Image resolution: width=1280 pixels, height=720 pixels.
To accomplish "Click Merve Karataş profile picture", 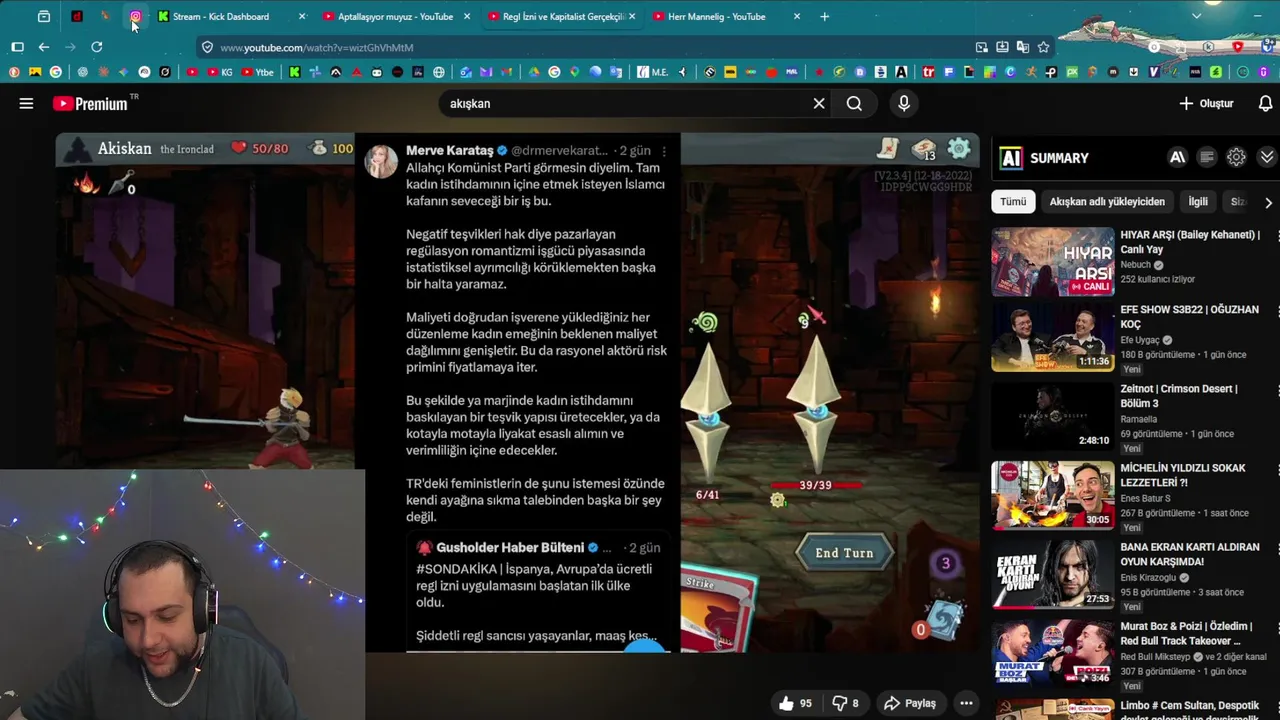I will pyautogui.click(x=381, y=161).
